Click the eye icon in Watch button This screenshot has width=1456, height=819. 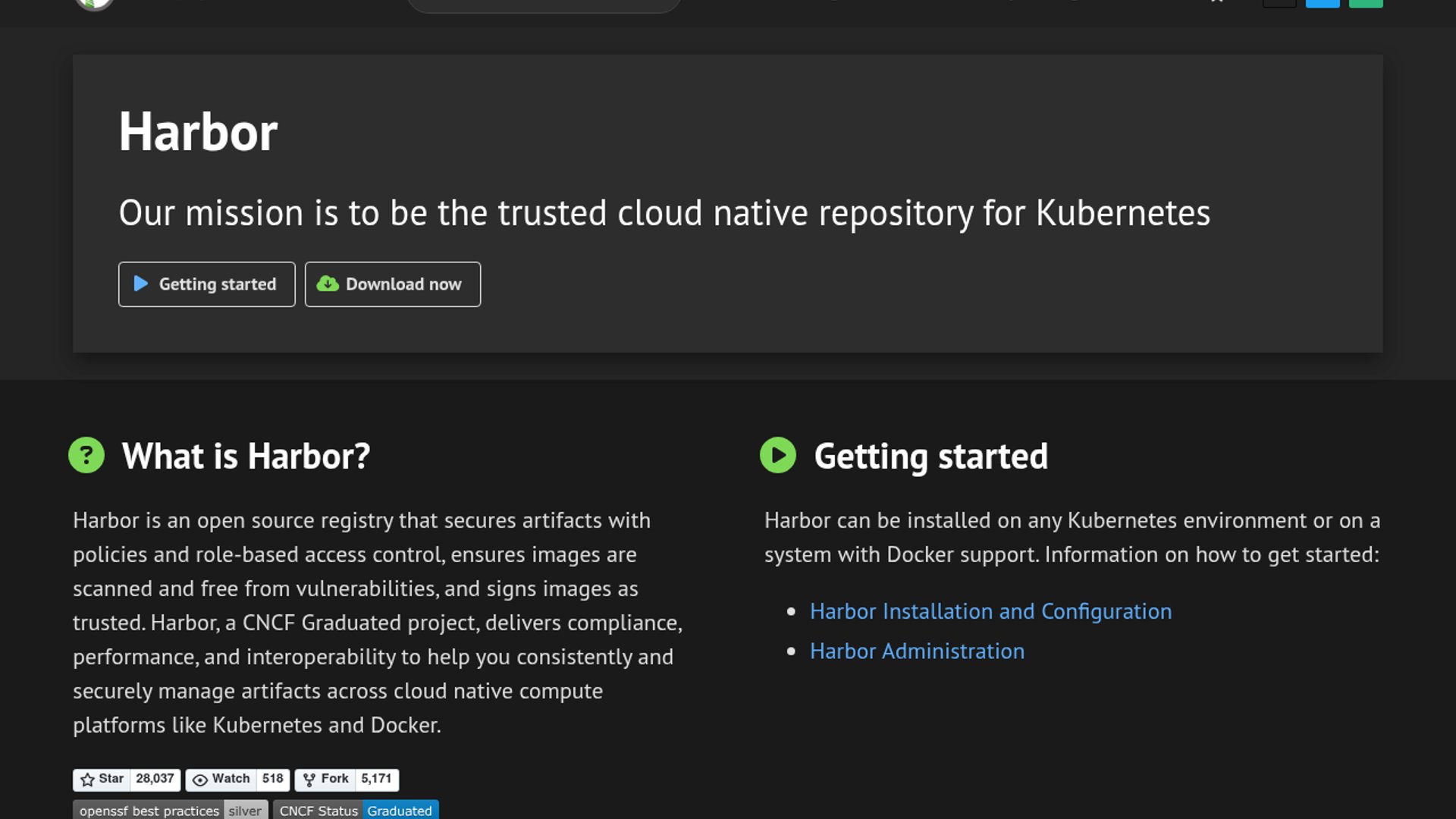(x=200, y=780)
